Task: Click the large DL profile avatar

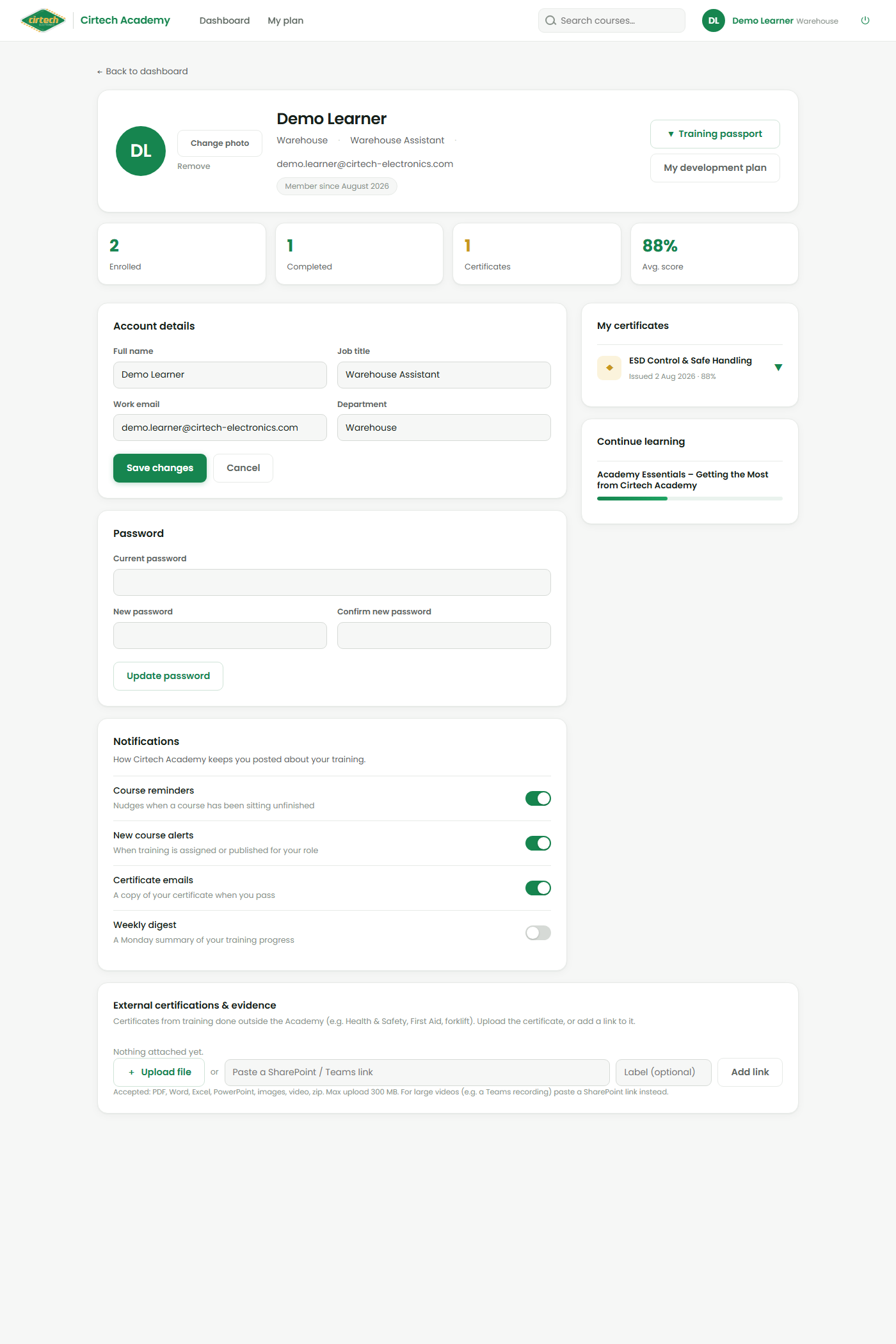Action: coord(141,151)
